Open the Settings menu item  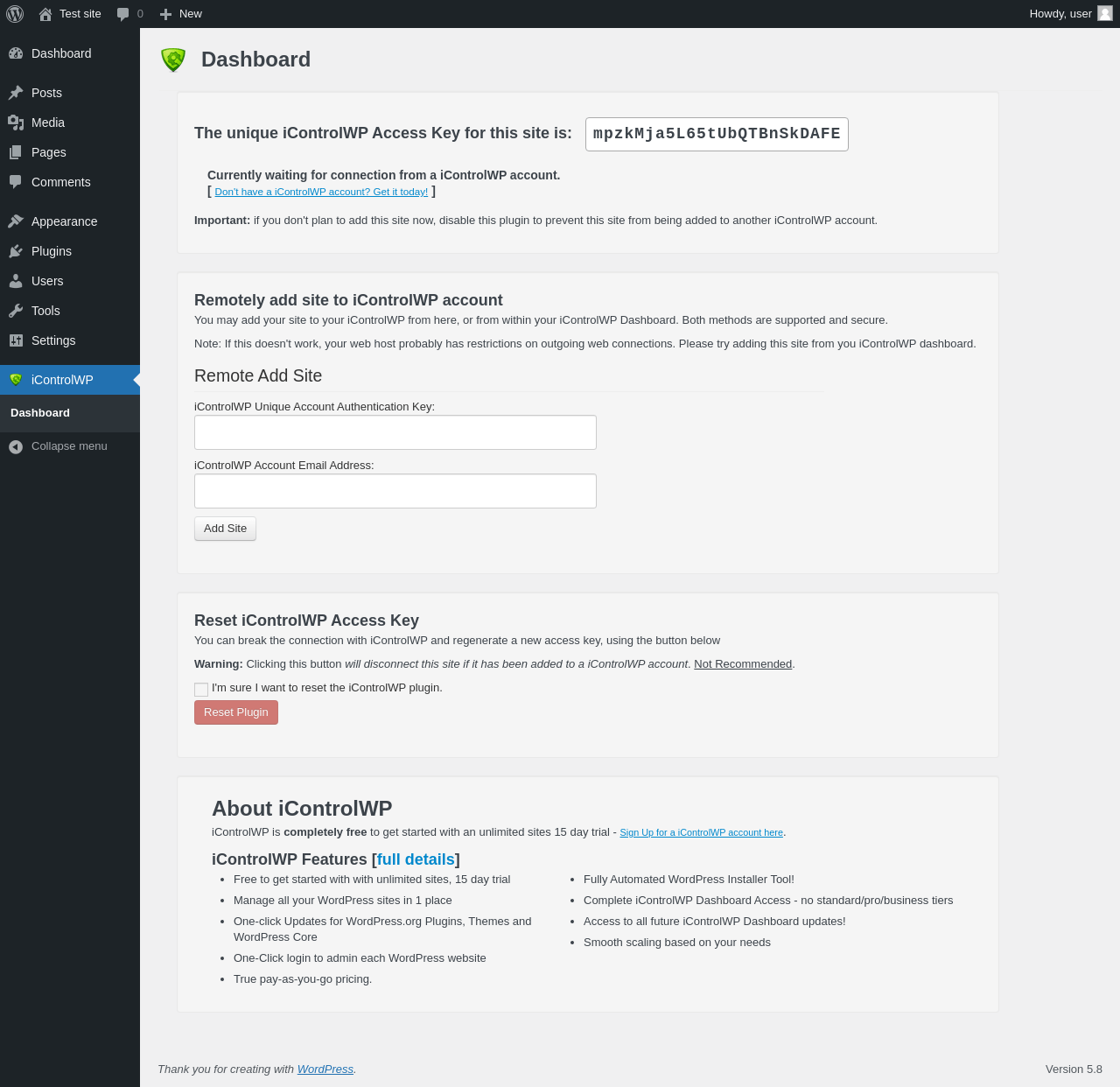tap(53, 340)
